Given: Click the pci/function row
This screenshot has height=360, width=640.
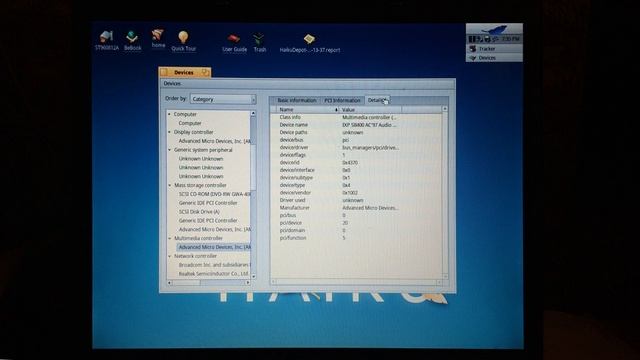Looking at the screenshot, I should (x=356, y=238).
